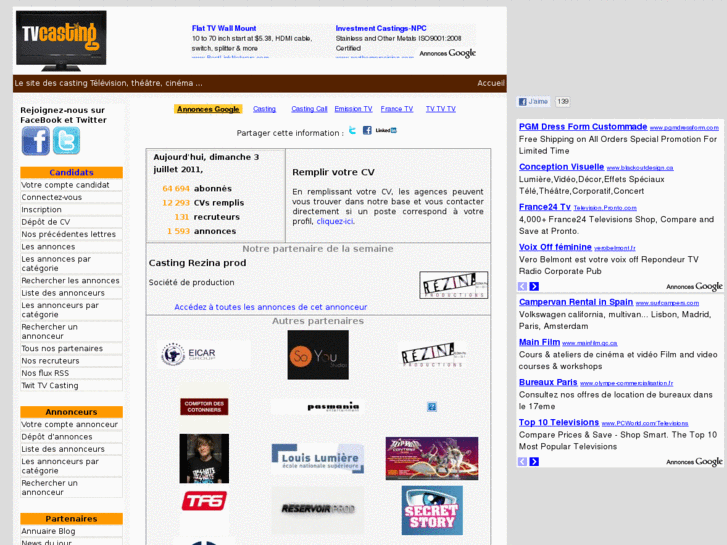
Task: Open the large Facebook icon in sidebar
Action: (x=36, y=141)
